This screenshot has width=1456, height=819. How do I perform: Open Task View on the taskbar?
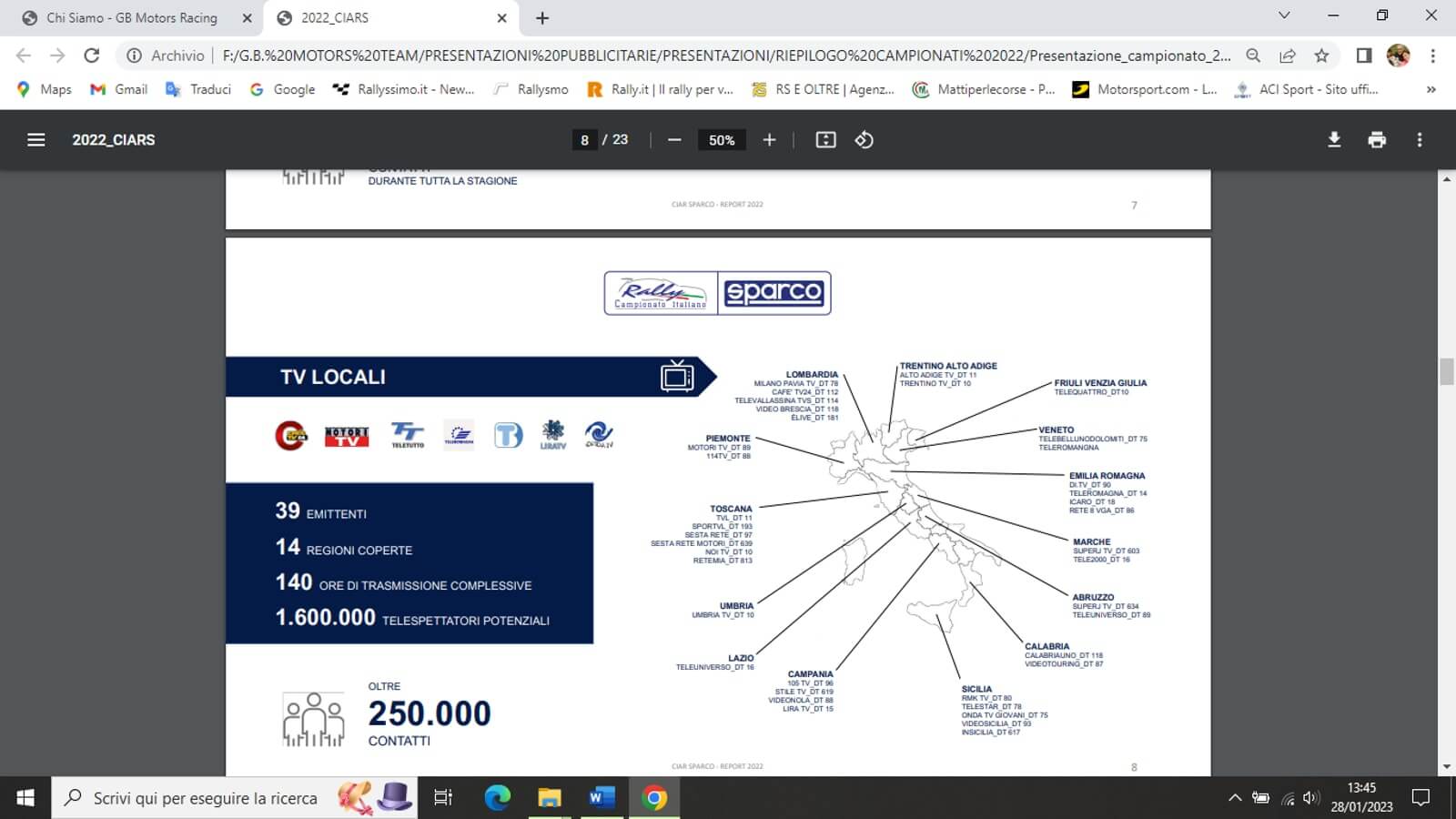point(443,798)
